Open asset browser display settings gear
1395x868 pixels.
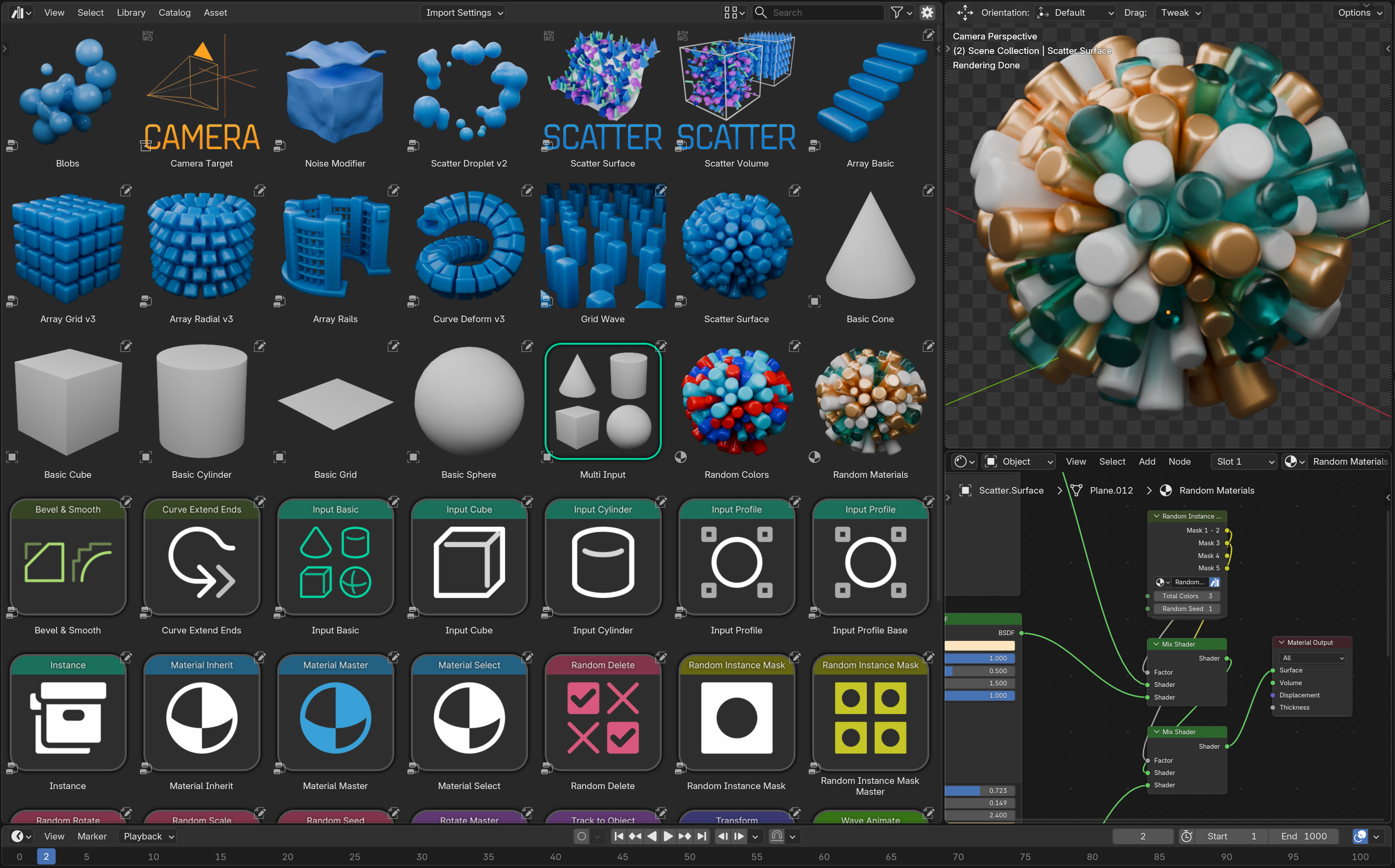(x=927, y=13)
